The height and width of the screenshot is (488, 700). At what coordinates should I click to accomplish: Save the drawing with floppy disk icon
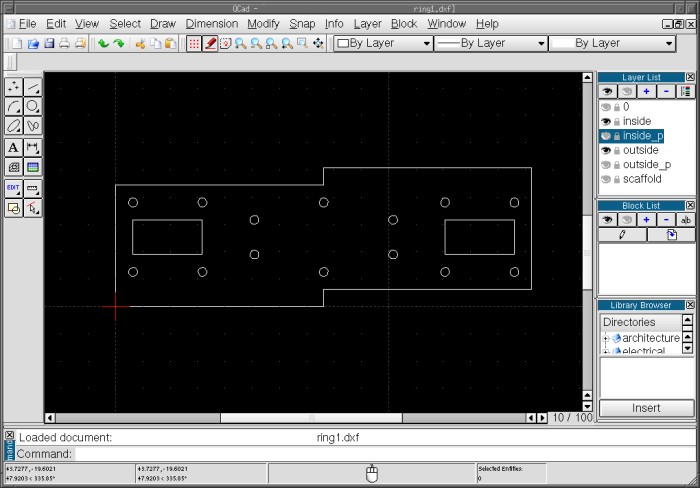(x=49, y=43)
